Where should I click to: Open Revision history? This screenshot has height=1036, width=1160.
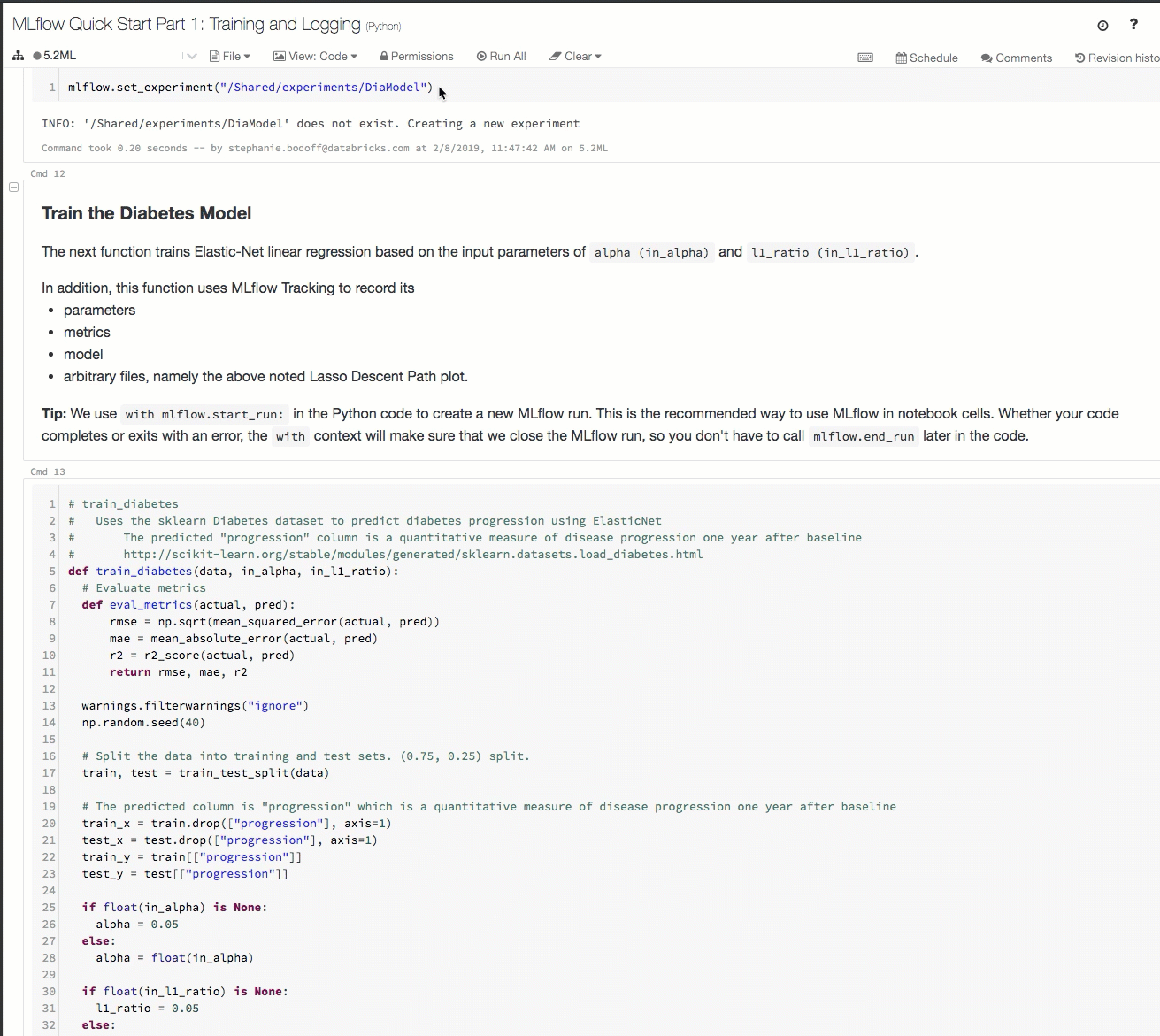[1118, 58]
